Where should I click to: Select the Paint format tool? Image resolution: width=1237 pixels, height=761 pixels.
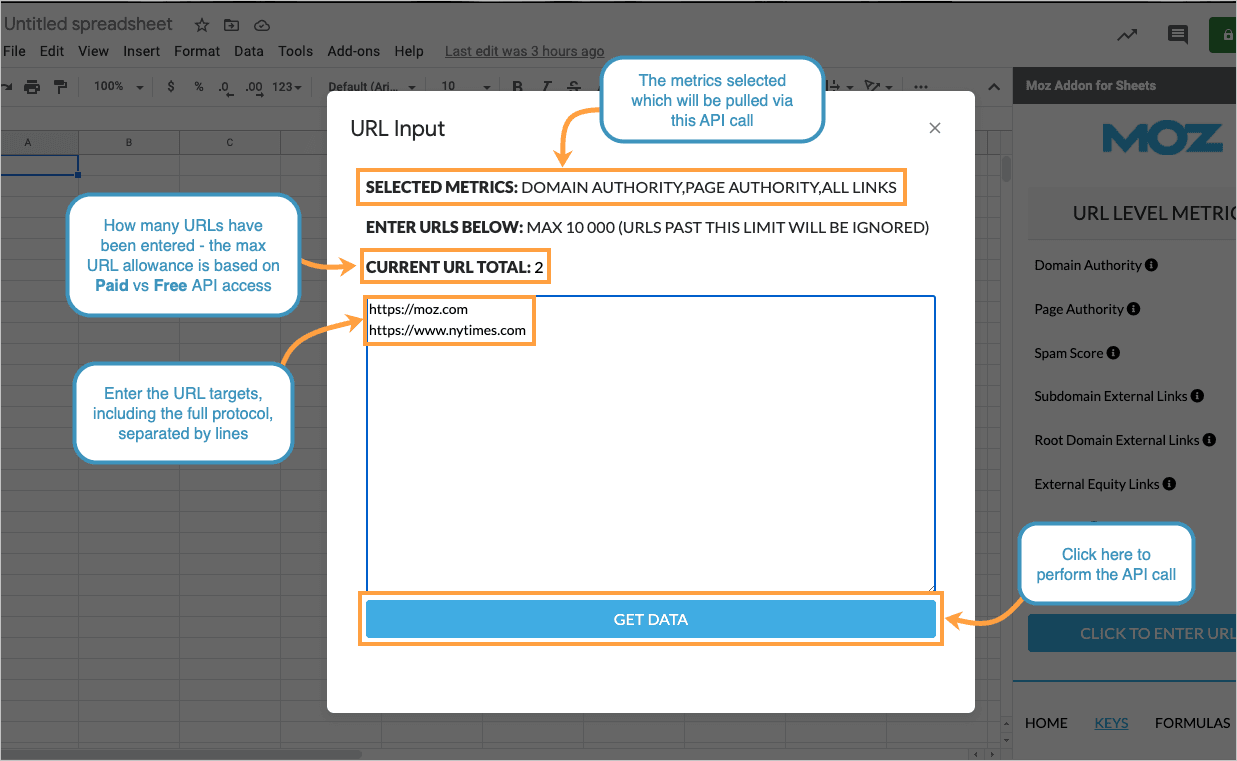pos(58,87)
